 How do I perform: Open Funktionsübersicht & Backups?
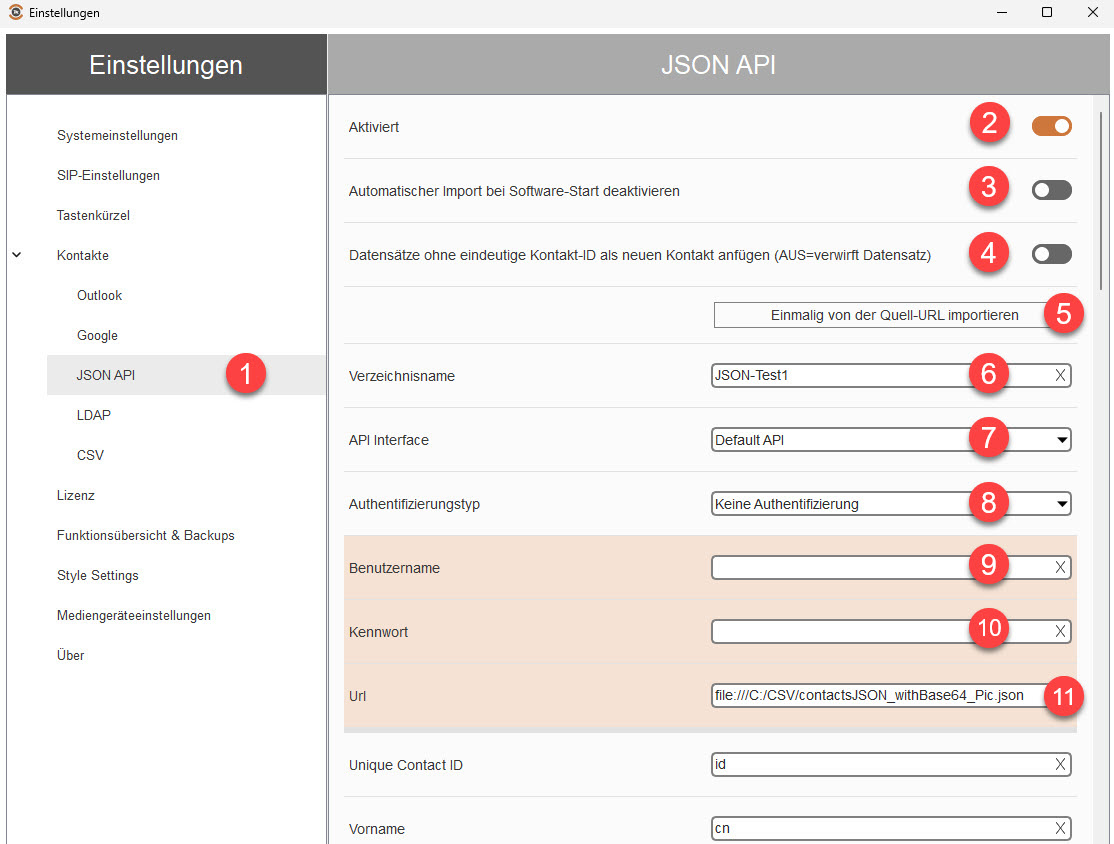(146, 535)
